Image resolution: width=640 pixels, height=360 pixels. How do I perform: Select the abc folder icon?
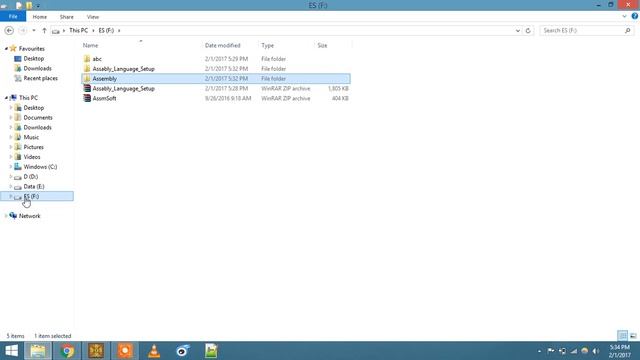pyautogui.click(x=87, y=59)
